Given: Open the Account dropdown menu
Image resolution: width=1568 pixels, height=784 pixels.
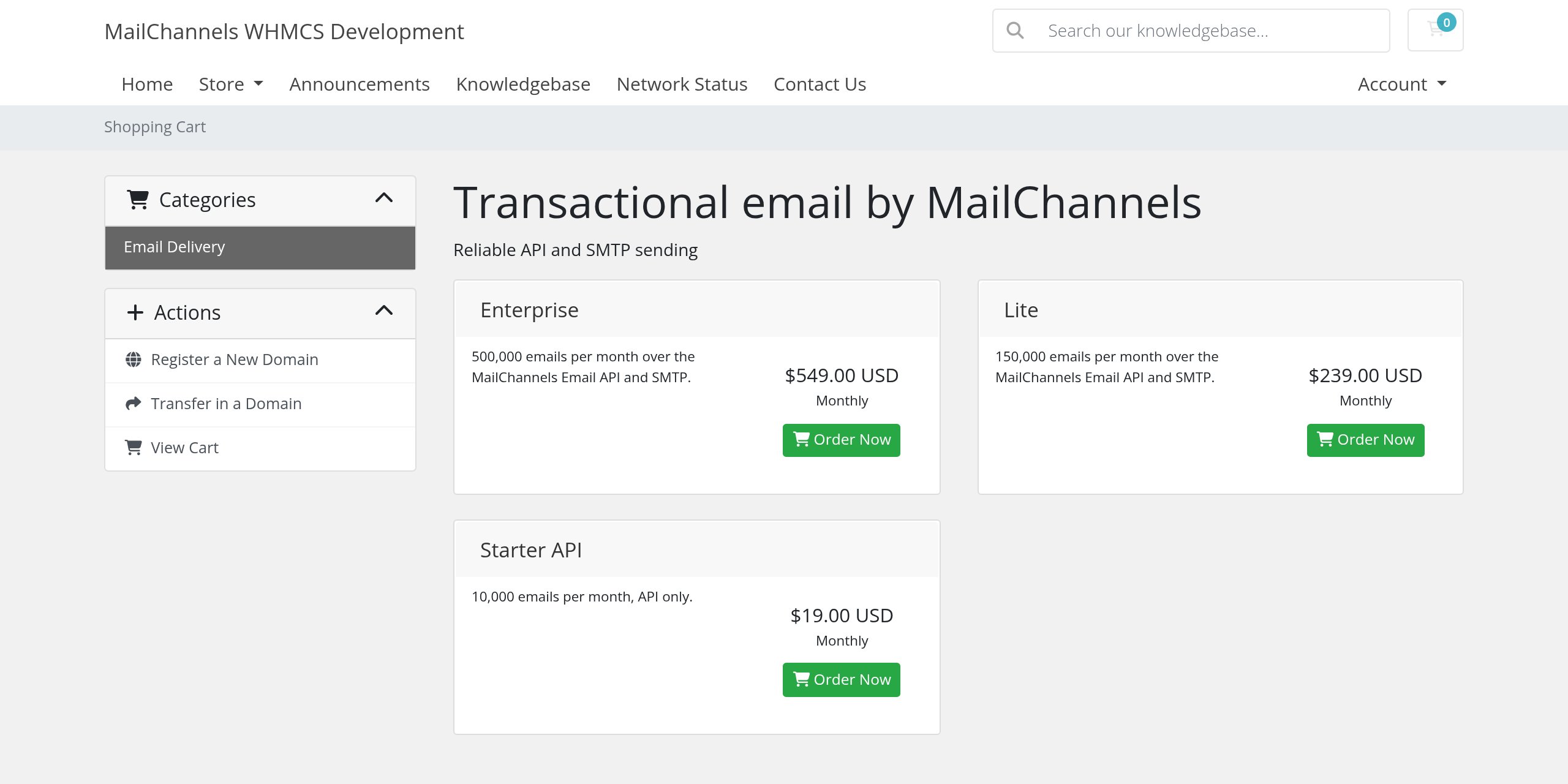Looking at the screenshot, I should pyautogui.click(x=1402, y=84).
